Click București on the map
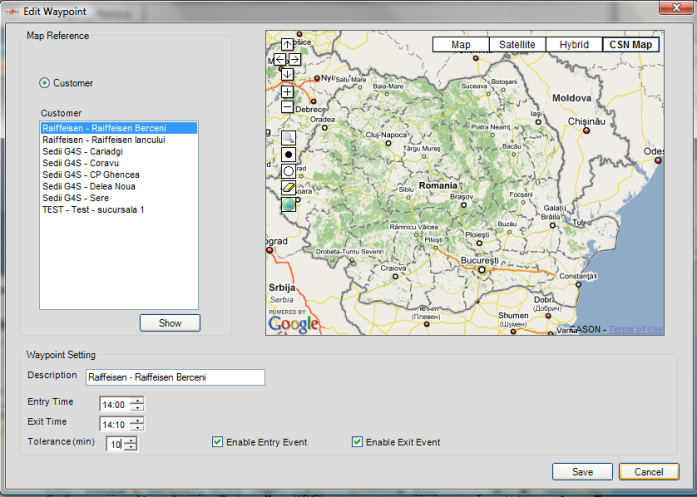The width and height of the screenshot is (697, 497). tap(479, 261)
